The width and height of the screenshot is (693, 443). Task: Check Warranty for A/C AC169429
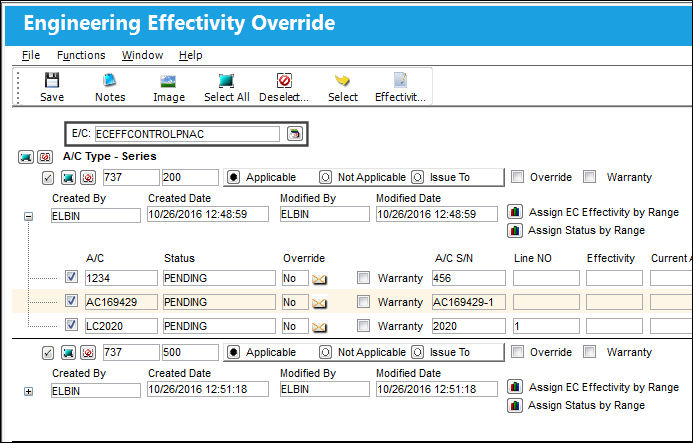pyautogui.click(x=363, y=302)
